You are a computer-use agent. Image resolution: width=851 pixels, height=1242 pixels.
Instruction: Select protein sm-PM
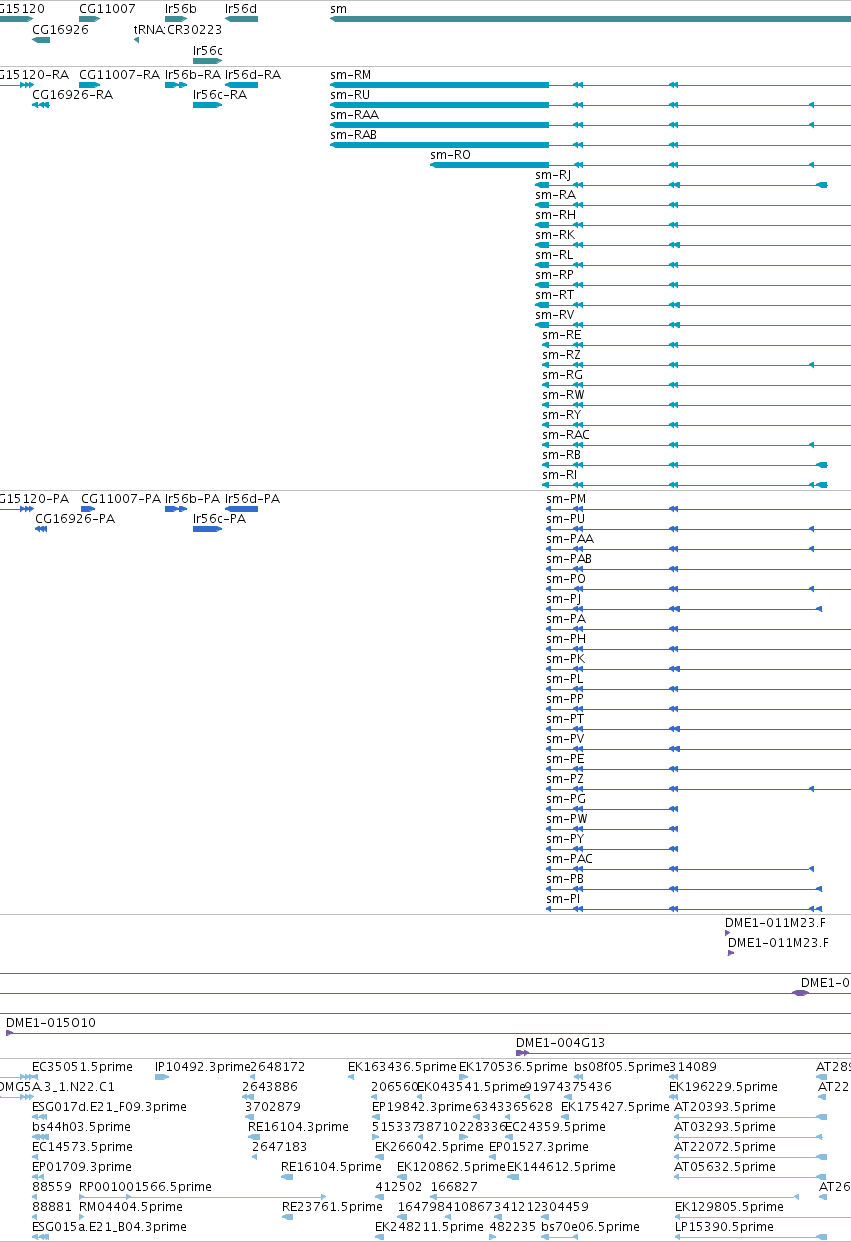698,509
